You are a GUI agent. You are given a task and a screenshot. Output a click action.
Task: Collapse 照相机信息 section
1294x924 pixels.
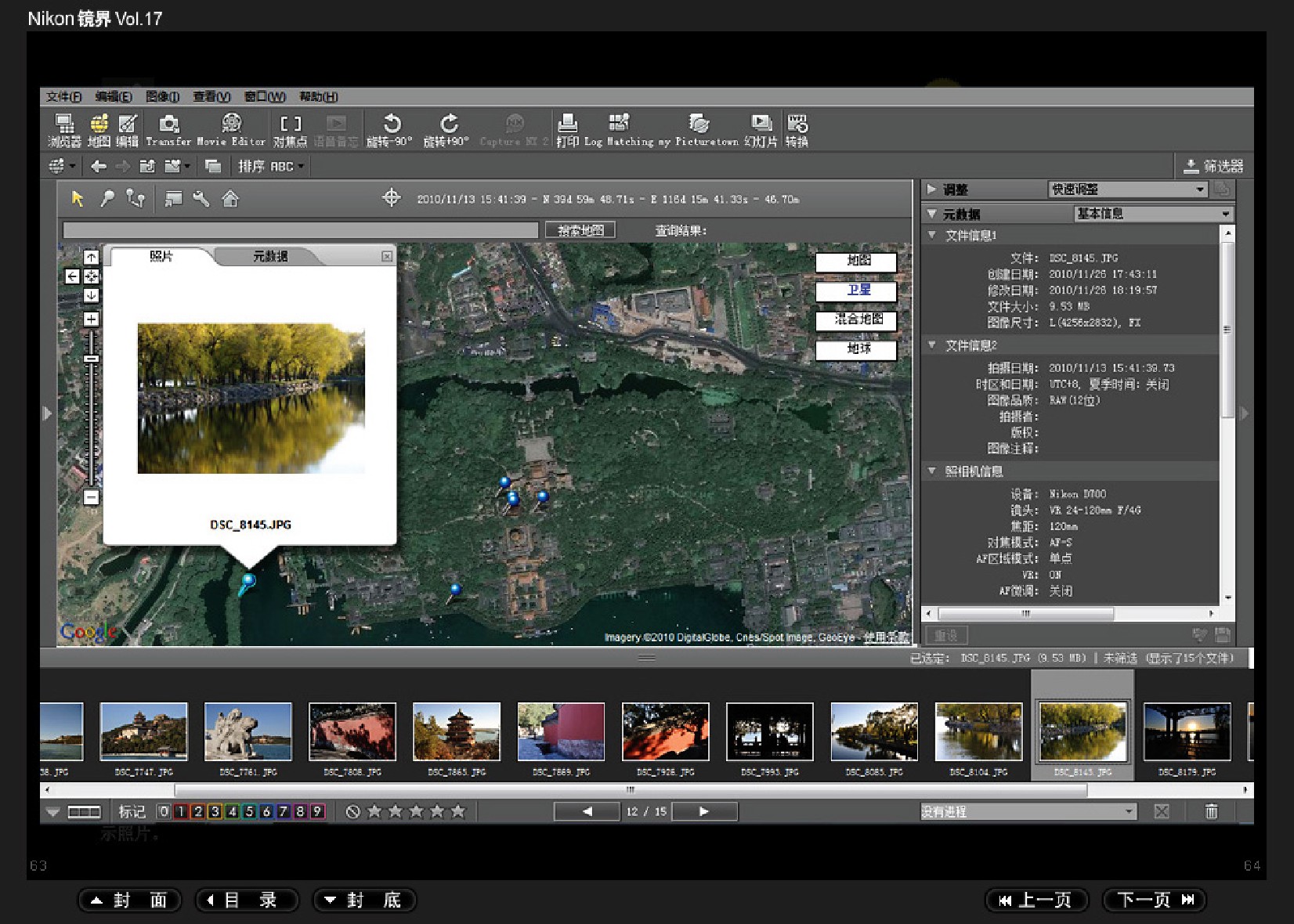[931, 471]
